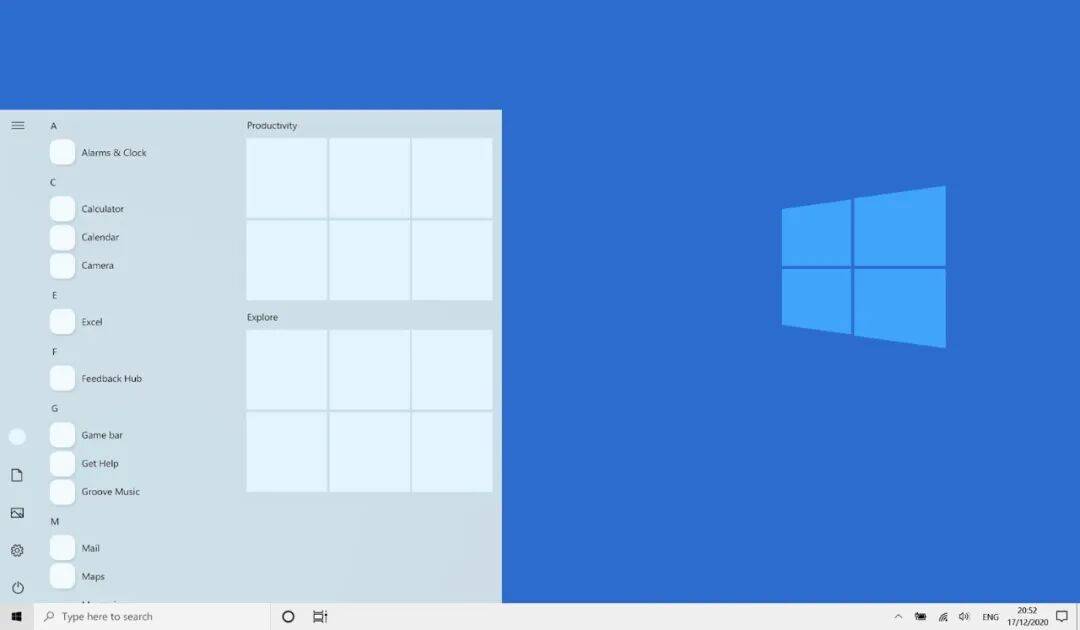This screenshot has height=630, width=1080.
Task: Click the Start button on the taskbar
Action: [15, 616]
